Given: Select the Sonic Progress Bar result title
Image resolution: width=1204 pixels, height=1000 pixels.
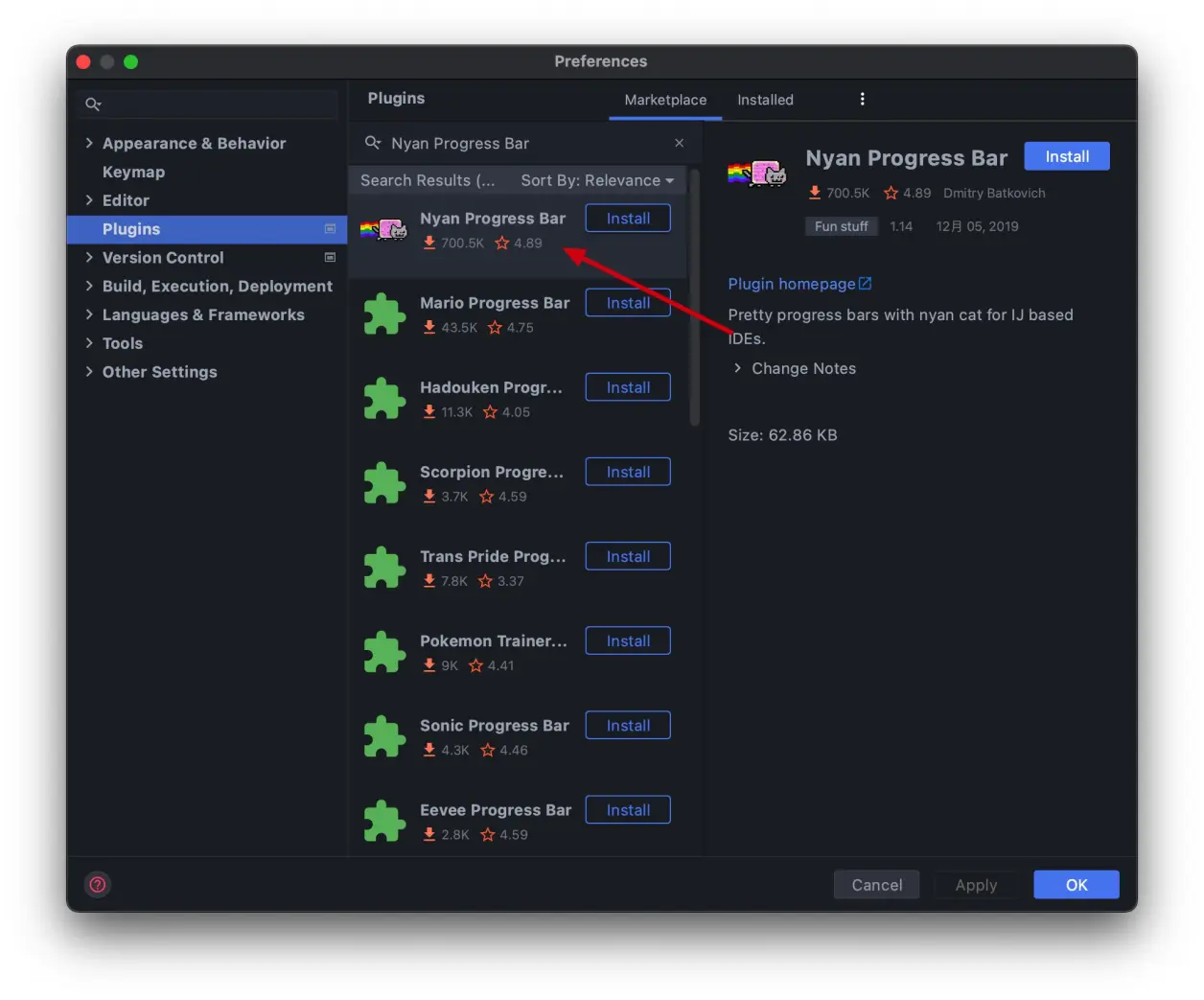Looking at the screenshot, I should click(495, 726).
